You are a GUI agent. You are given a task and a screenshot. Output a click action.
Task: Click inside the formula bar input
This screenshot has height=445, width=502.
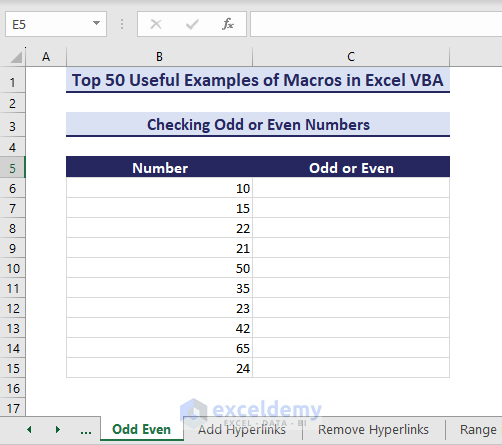click(376, 24)
